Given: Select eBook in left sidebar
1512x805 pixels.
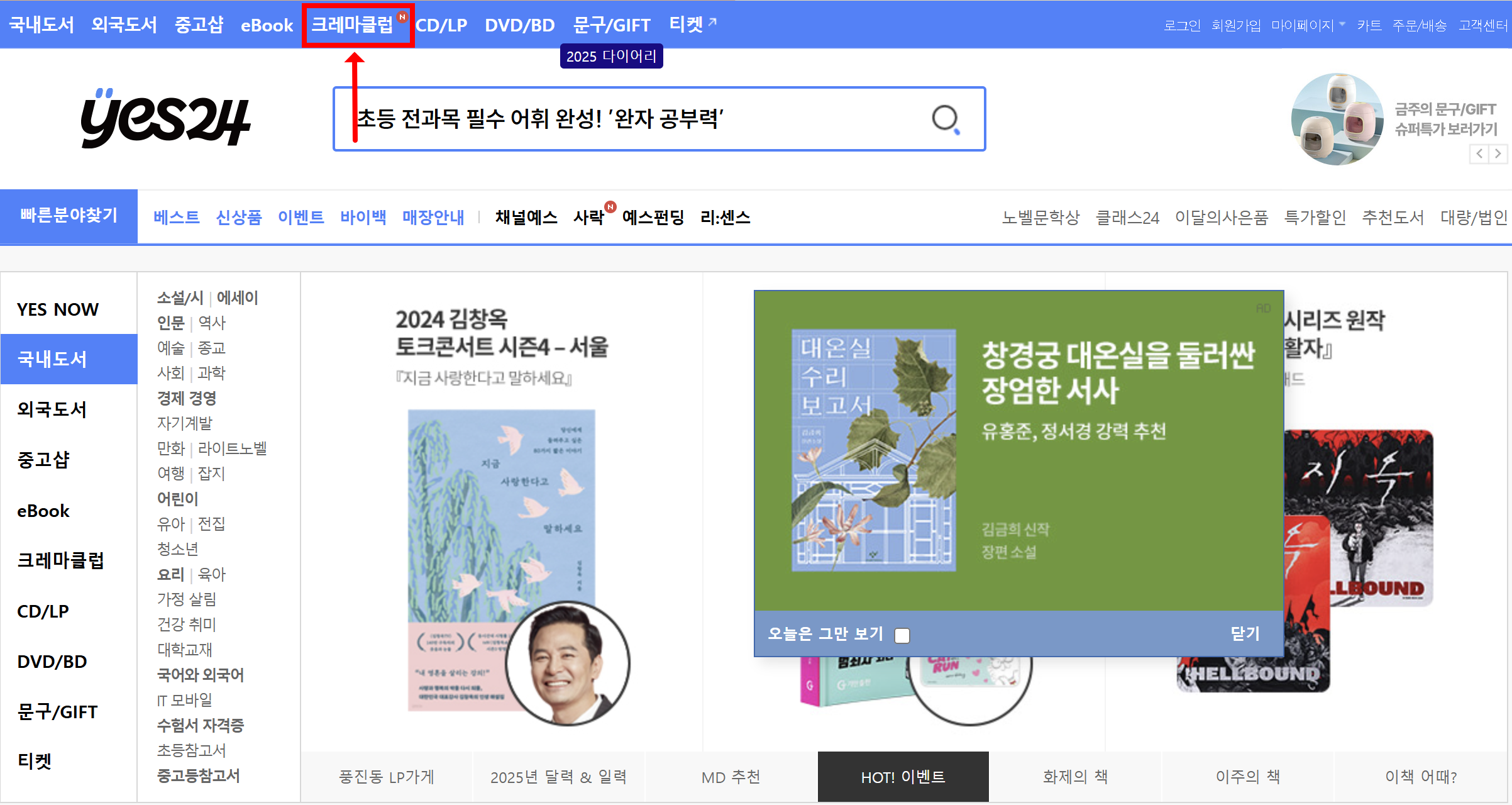Looking at the screenshot, I should (43, 511).
